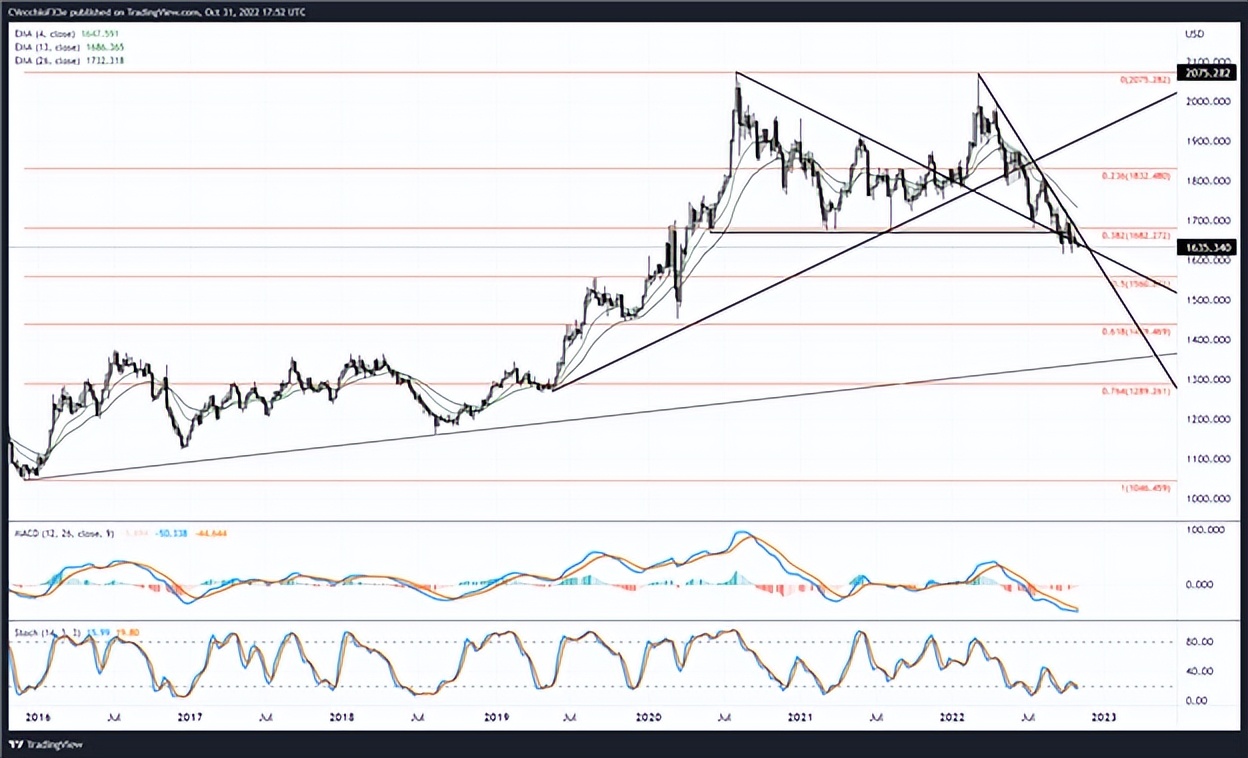The width and height of the screenshot is (1248, 758).
Task: Click the Stoch 80.00 scale value
Action: [1200, 642]
